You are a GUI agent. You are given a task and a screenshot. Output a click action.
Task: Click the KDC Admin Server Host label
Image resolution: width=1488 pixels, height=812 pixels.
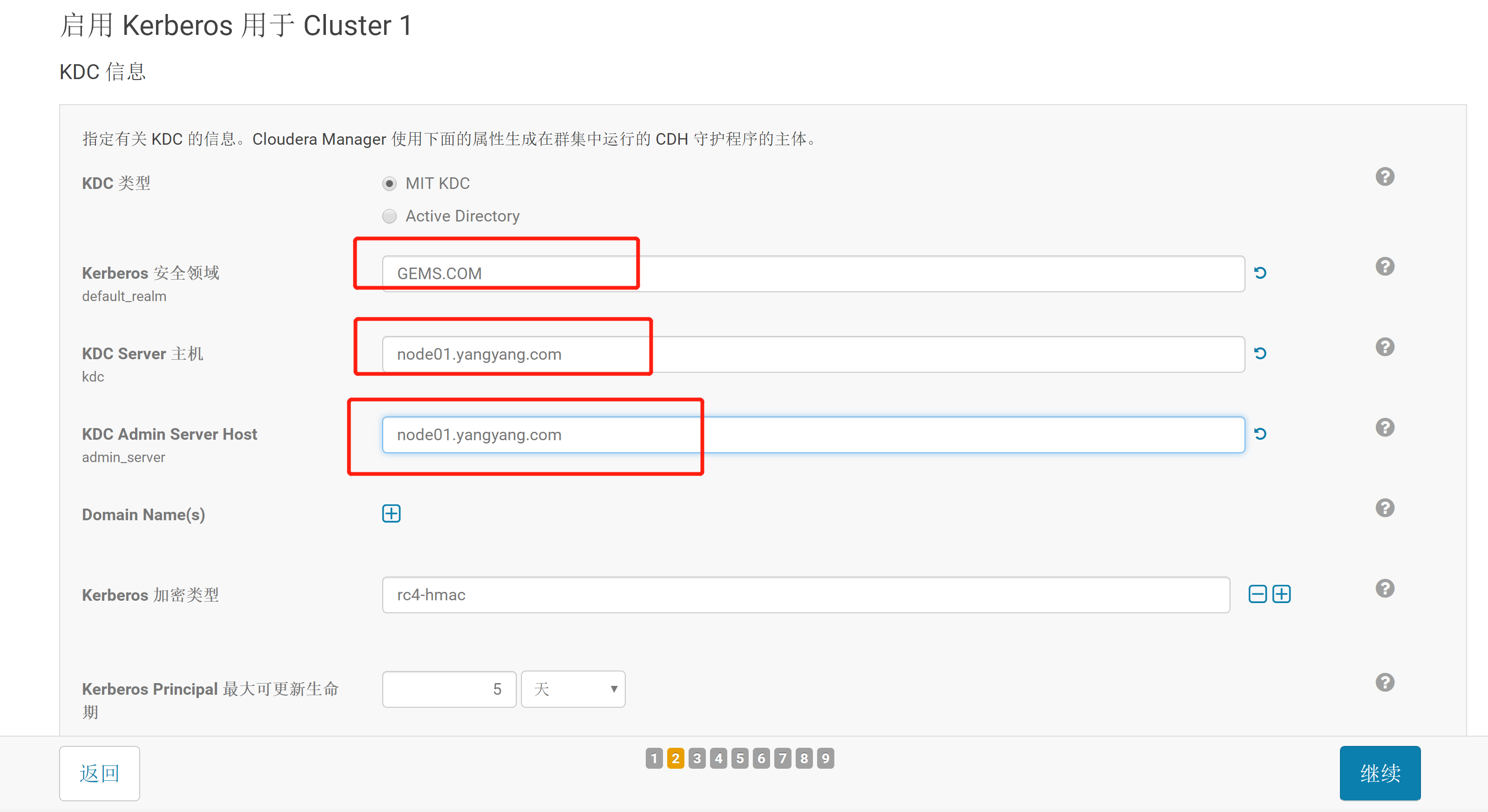click(169, 434)
